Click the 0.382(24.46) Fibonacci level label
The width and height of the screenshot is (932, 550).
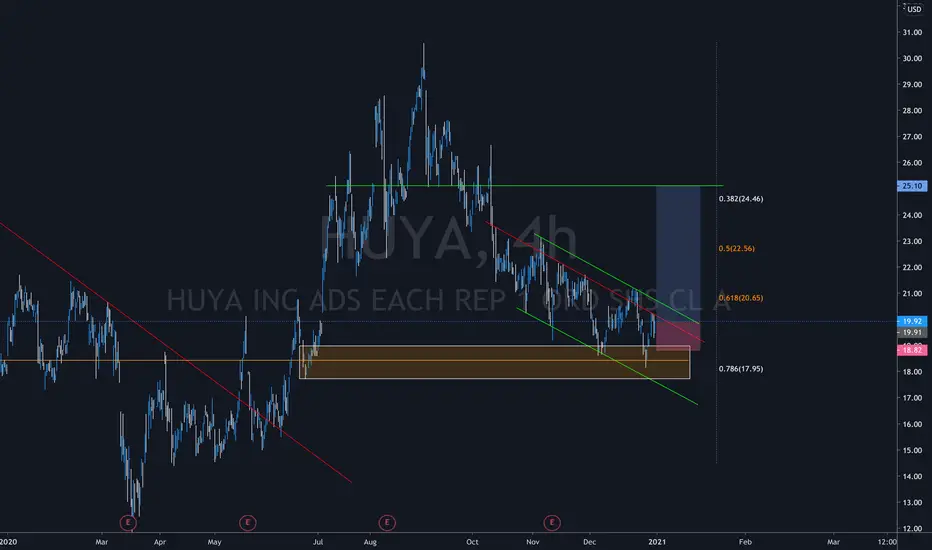[741, 199]
